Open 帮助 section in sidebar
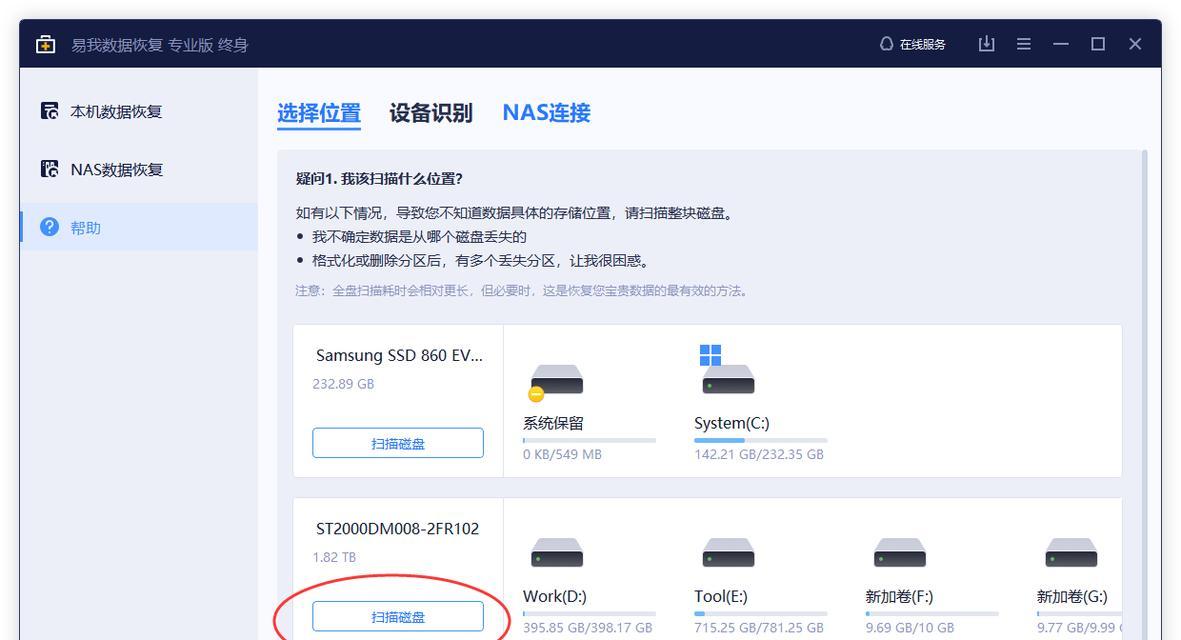This screenshot has width=1181, height=640. click(x=139, y=227)
